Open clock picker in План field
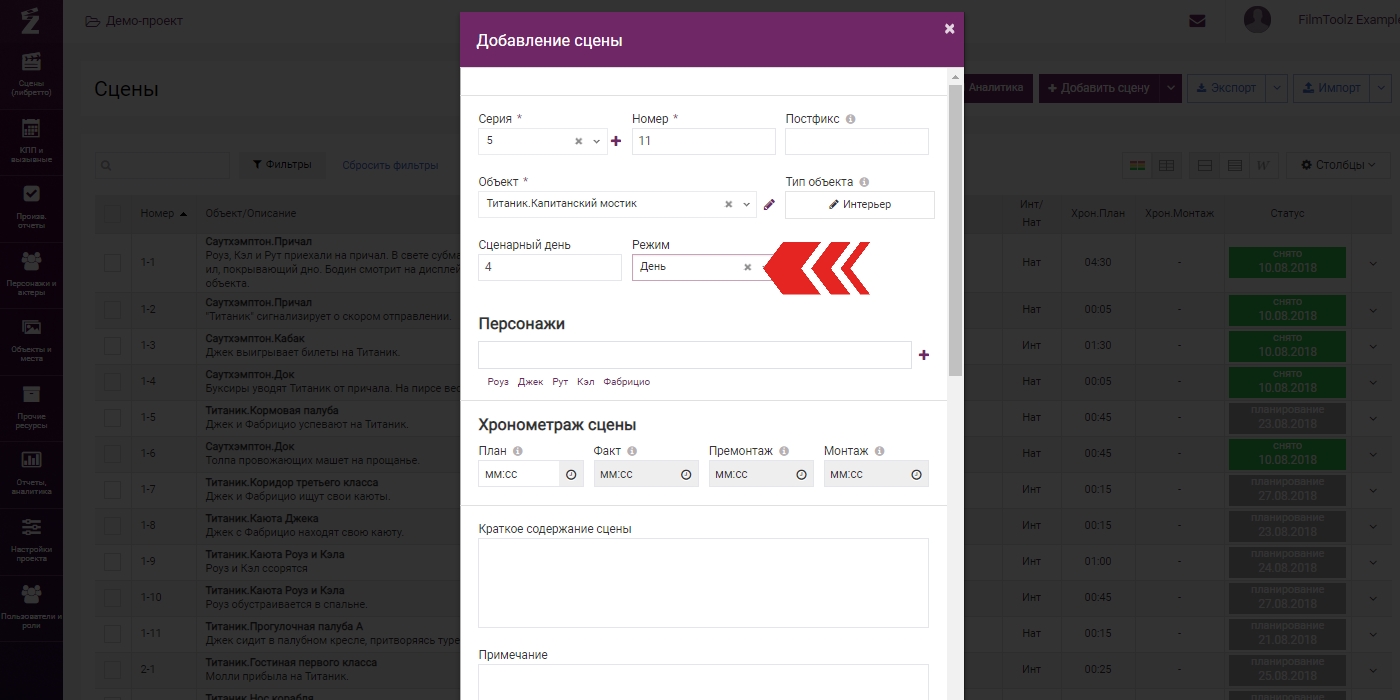The image size is (1400, 700). coord(571,475)
